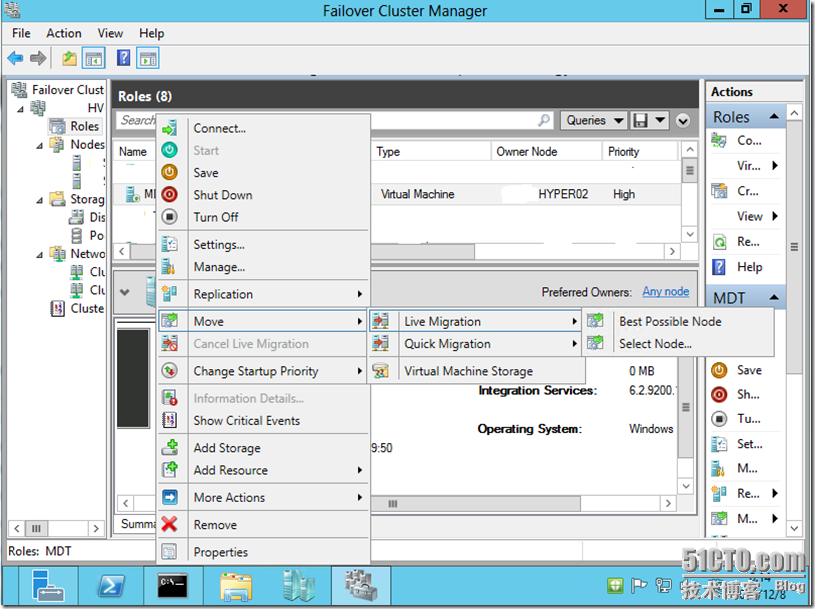Collapse the MDT section in Actions pane
The image size is (815, 609).
tap(774, 297)
